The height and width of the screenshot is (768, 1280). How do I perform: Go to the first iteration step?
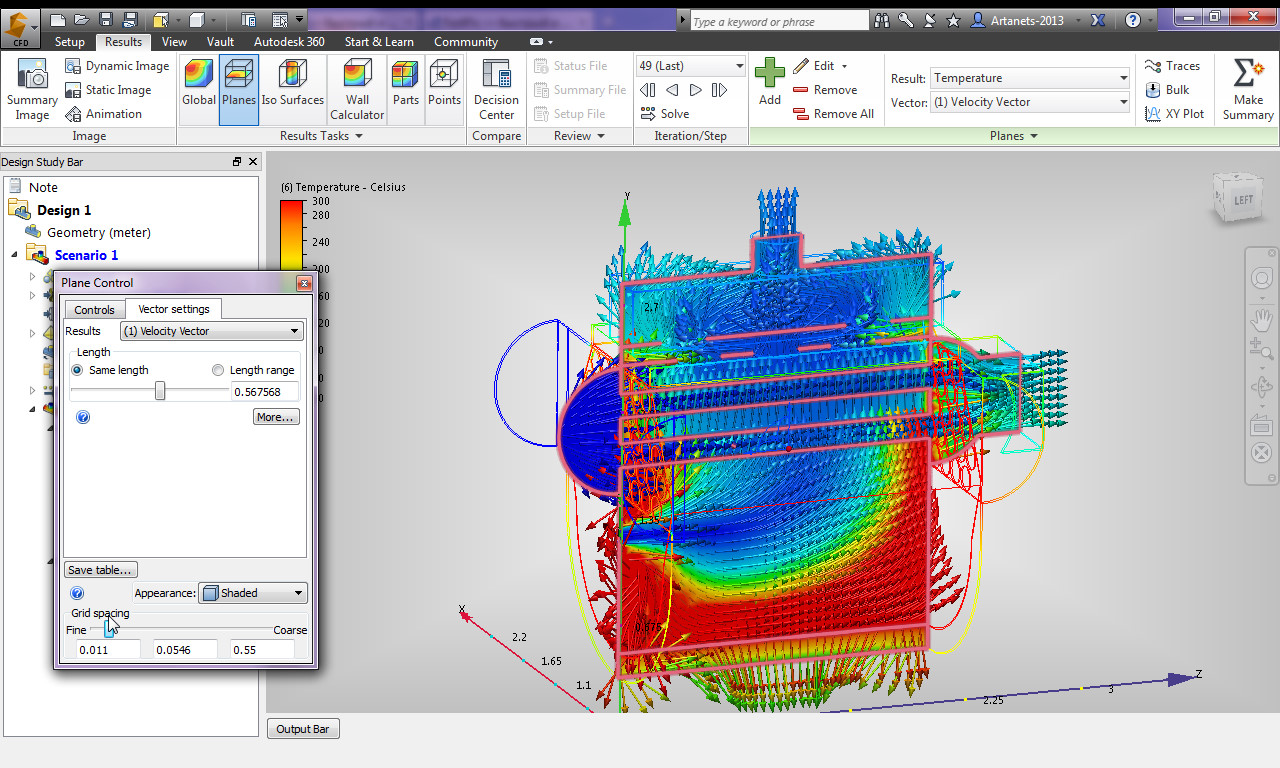(x=648, y=90)
